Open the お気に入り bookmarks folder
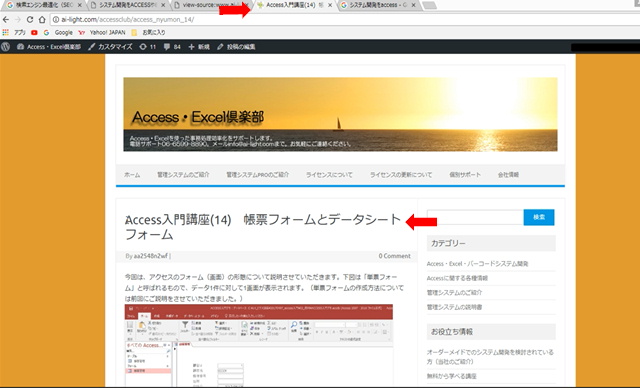This screenshot has height=390, width=640. [x=149, y=32]
